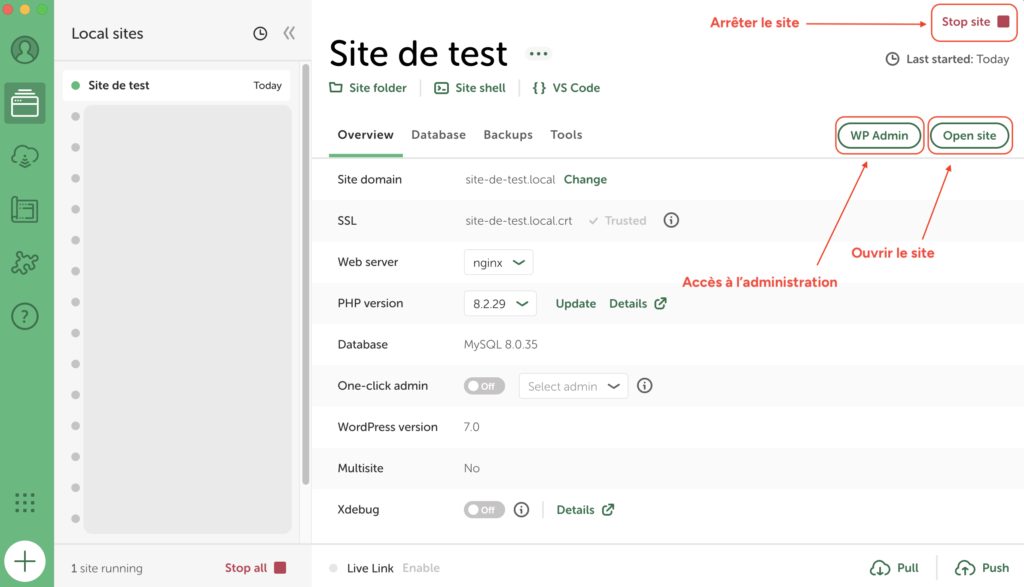Click the Last started: Today text
Viewport: 1024px width, 587px height.
point(948,59)
